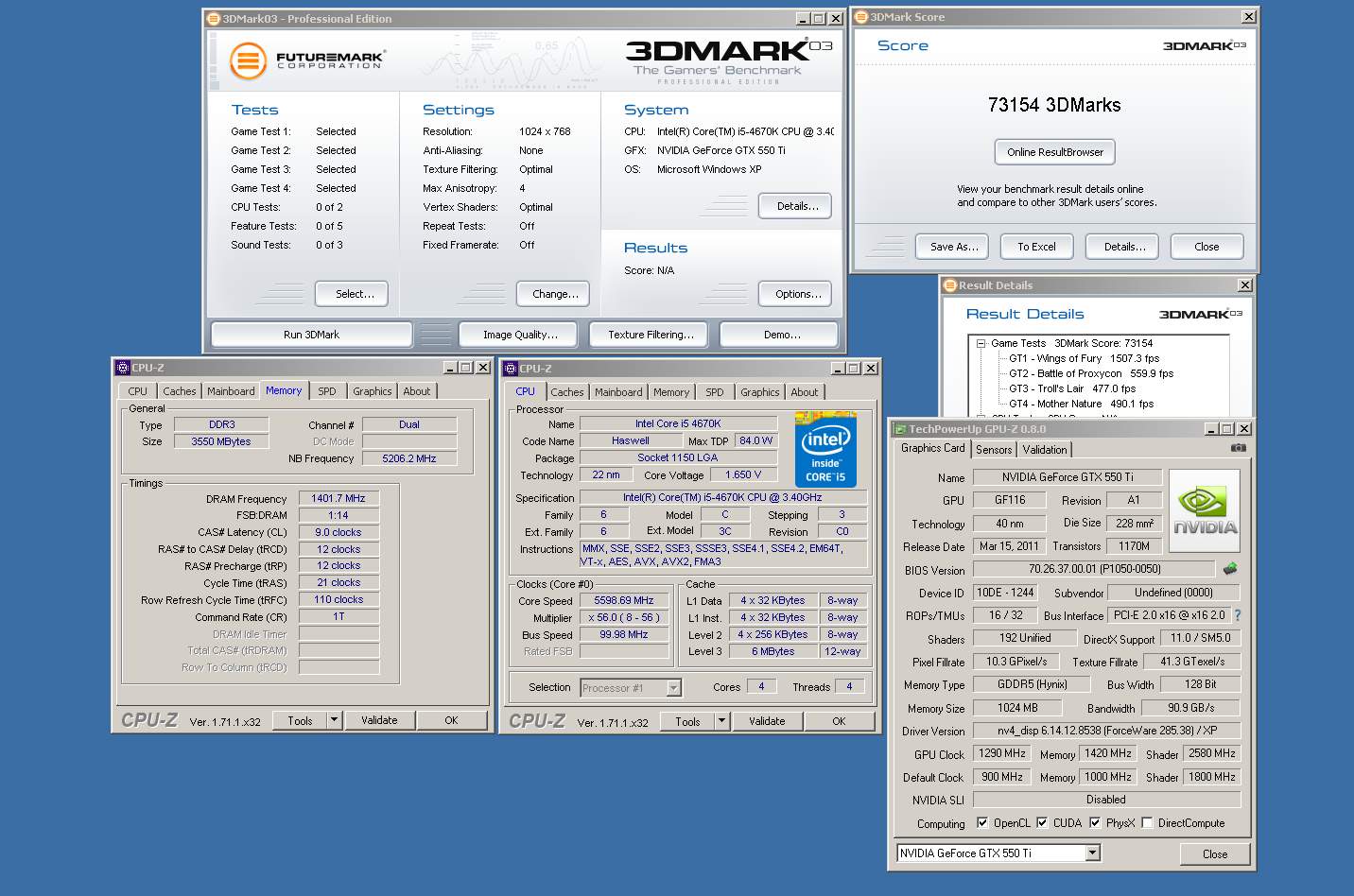Open Tools dropdown arrow in CPU-Z memory window
The height and width of the screenshot is (896, 1354).
click(x=334, y=720)
